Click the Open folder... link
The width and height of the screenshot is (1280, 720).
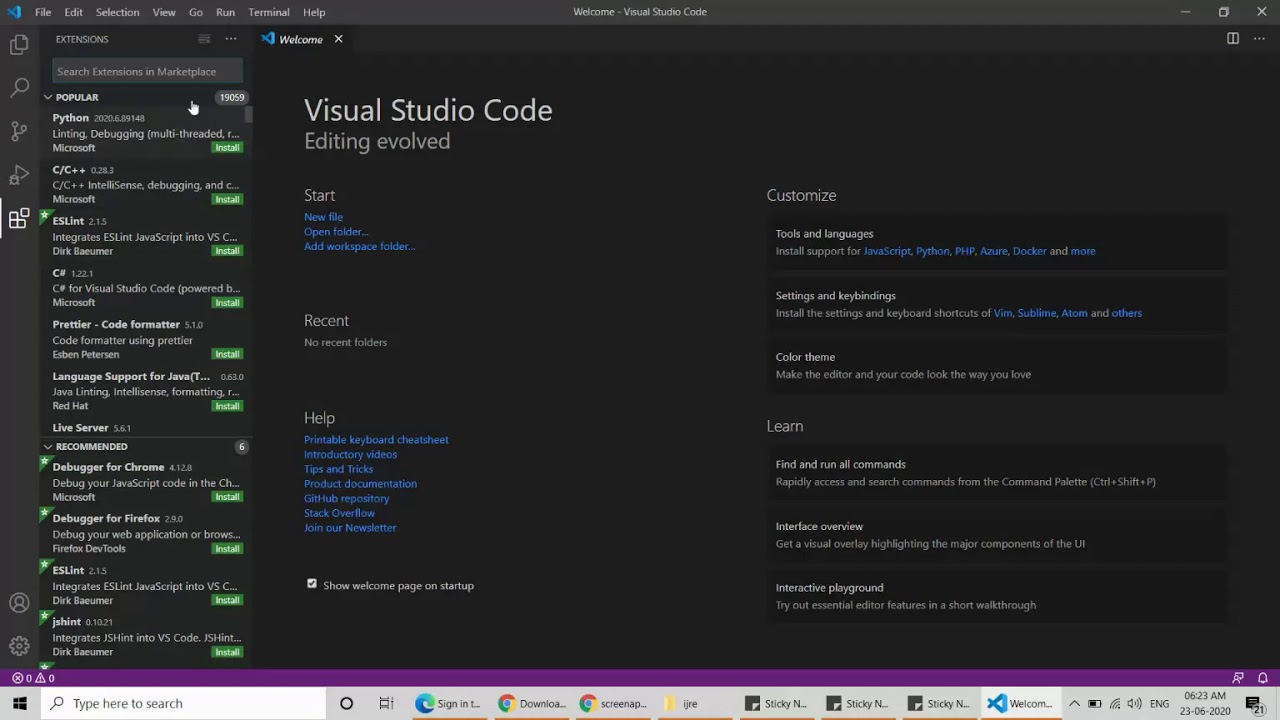click(x=336, y=231)
